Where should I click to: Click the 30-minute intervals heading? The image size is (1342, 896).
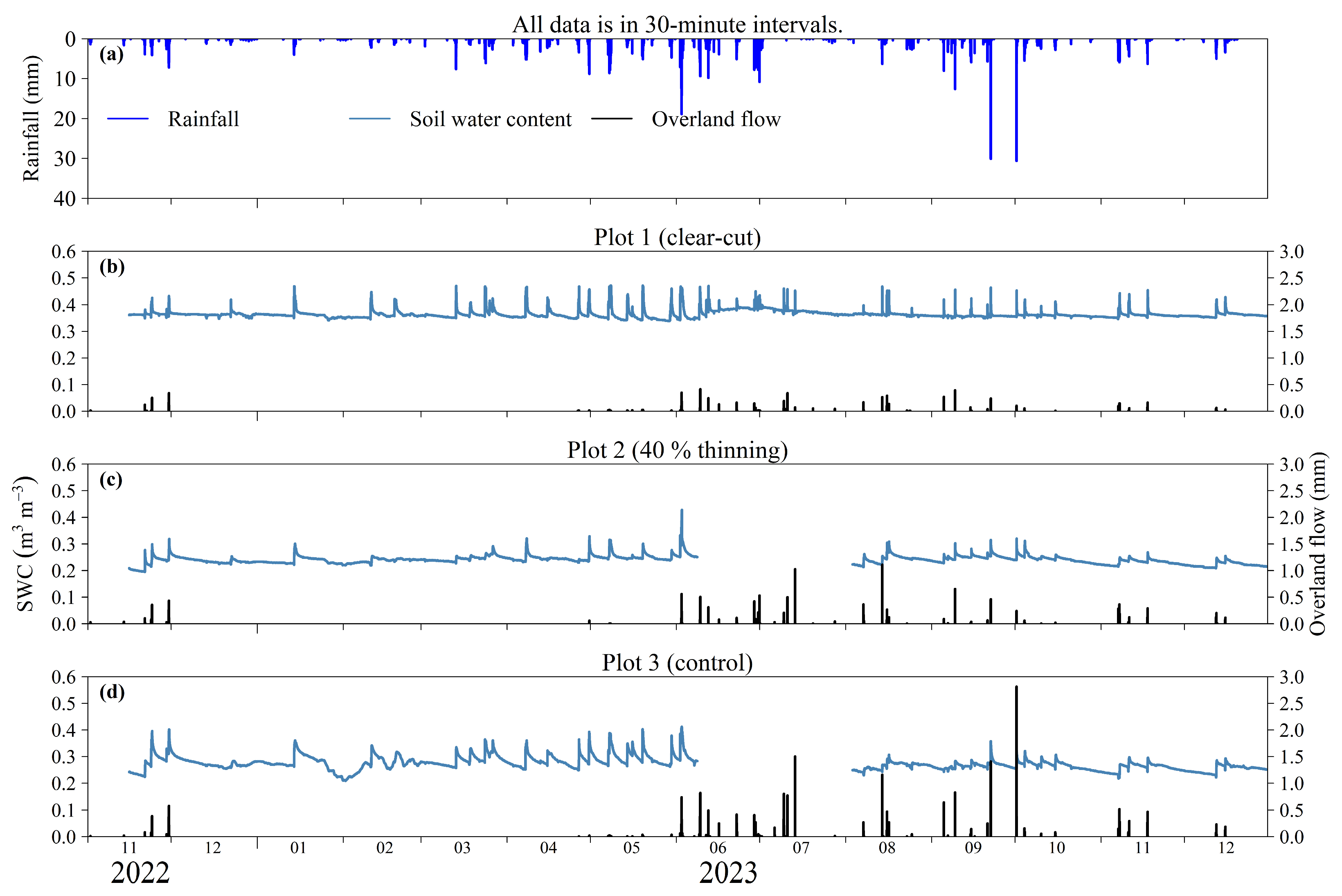677,25
